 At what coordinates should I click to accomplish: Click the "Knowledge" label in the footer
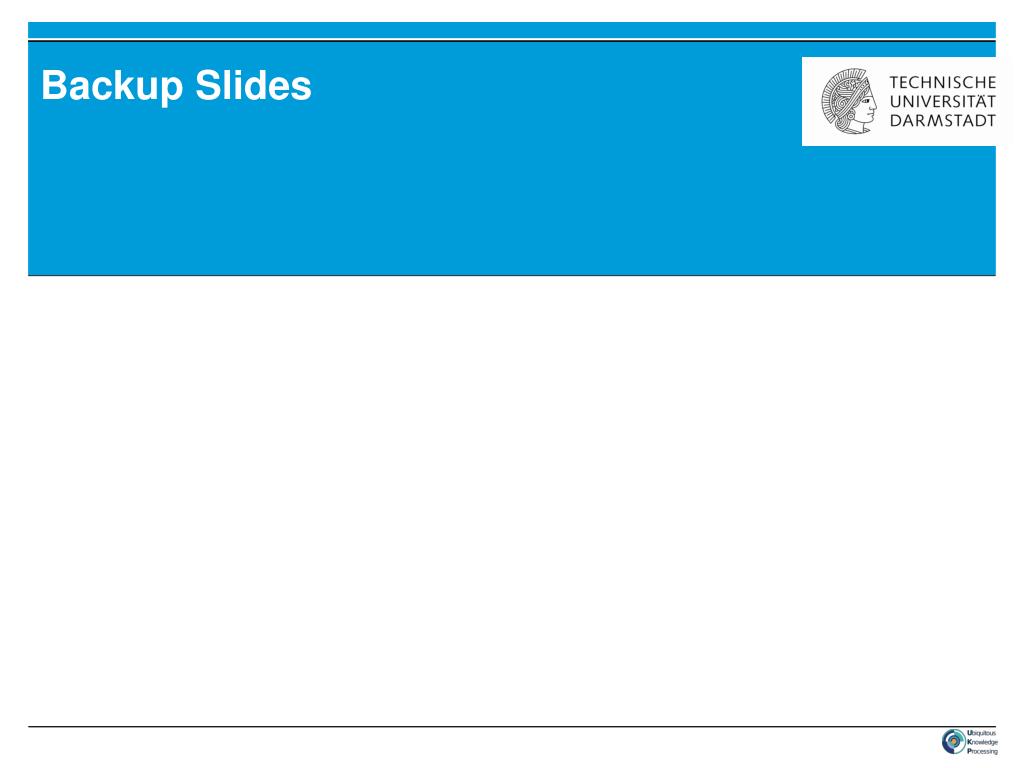[982, 743]
